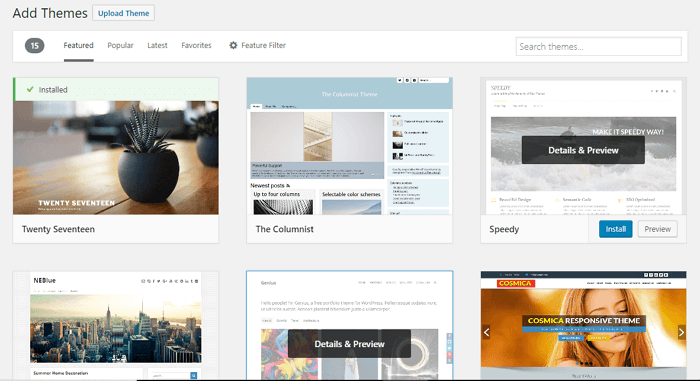Open the Feature Filter link text

click(263, 45)
